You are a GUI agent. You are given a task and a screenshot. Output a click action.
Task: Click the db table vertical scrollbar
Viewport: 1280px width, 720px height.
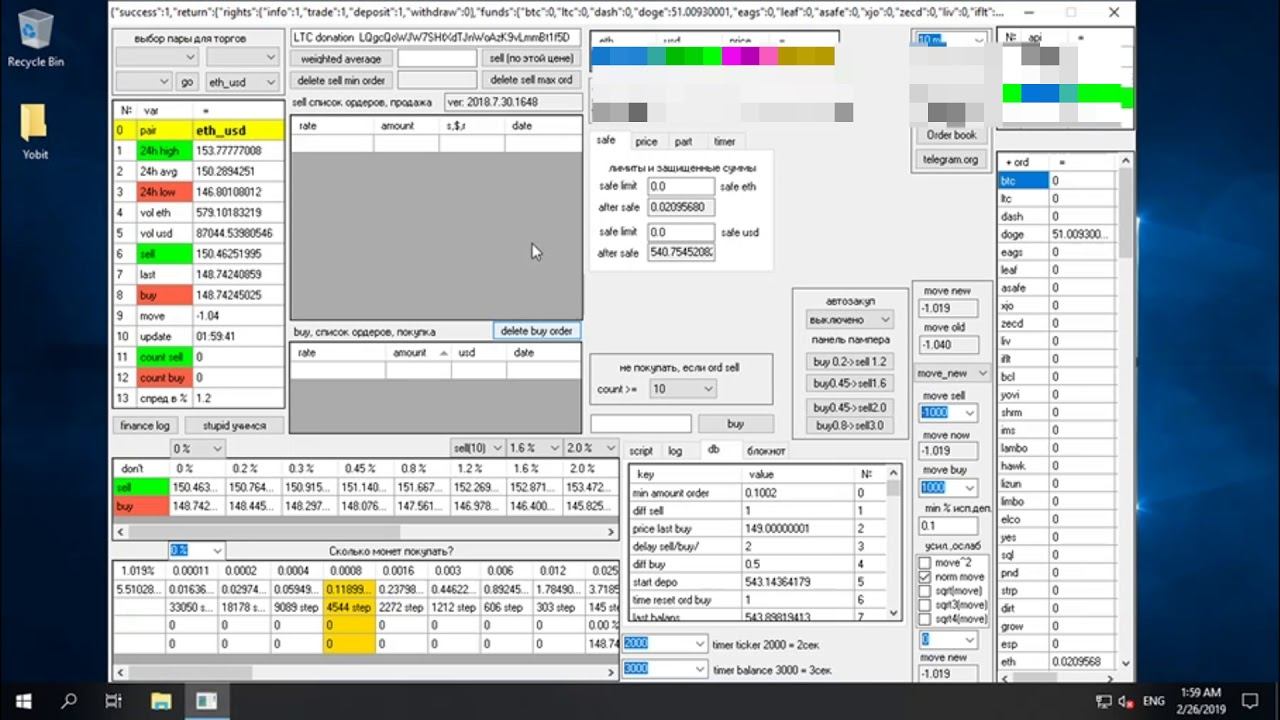coord(894,541)
